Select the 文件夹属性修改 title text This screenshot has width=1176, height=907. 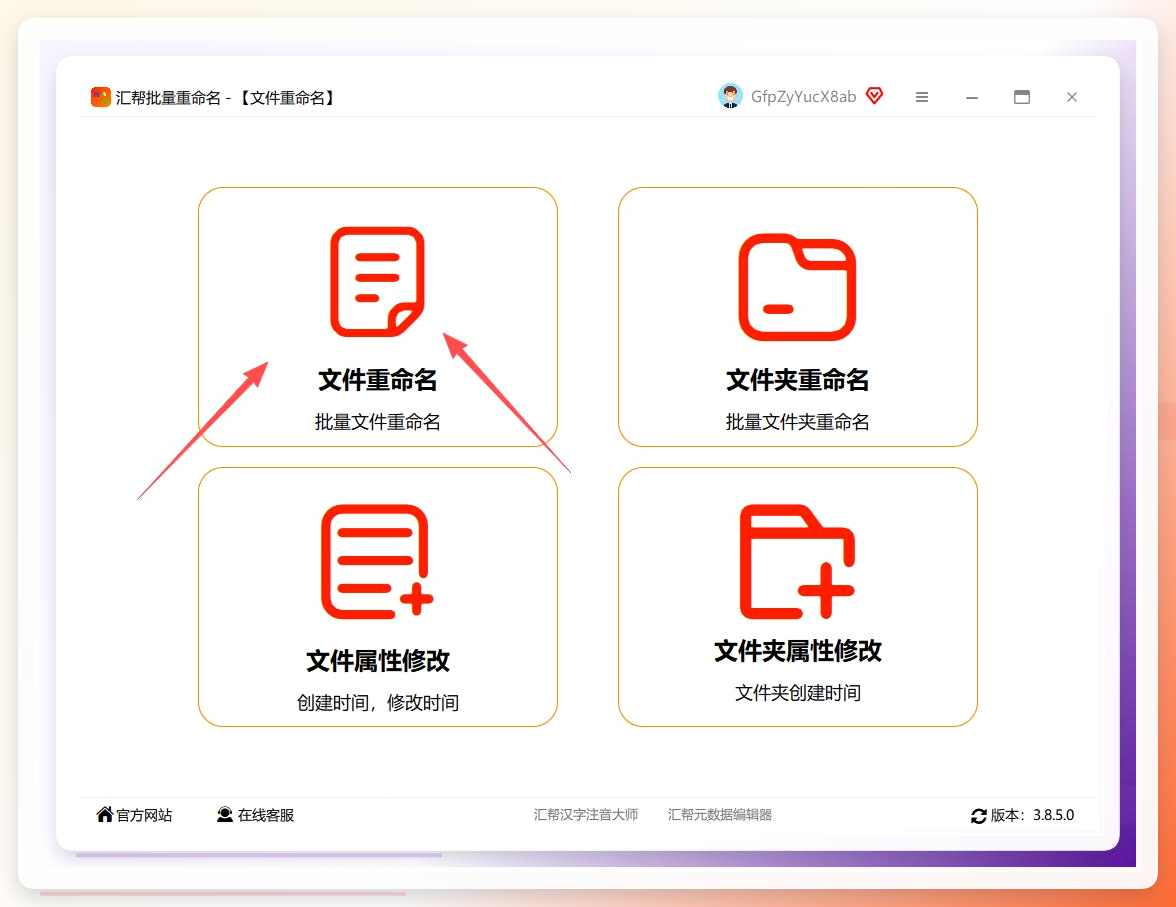click(797, 650)
